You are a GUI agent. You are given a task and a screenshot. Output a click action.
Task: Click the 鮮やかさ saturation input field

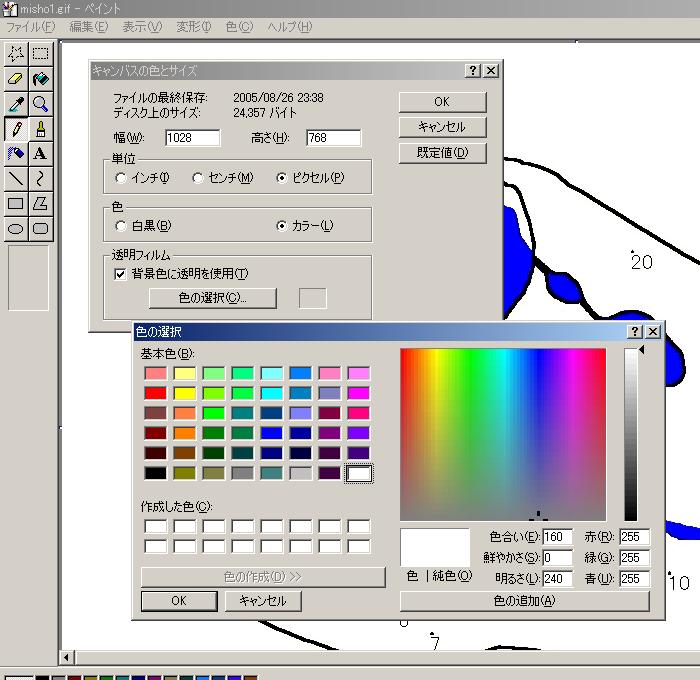click(558, 558)
